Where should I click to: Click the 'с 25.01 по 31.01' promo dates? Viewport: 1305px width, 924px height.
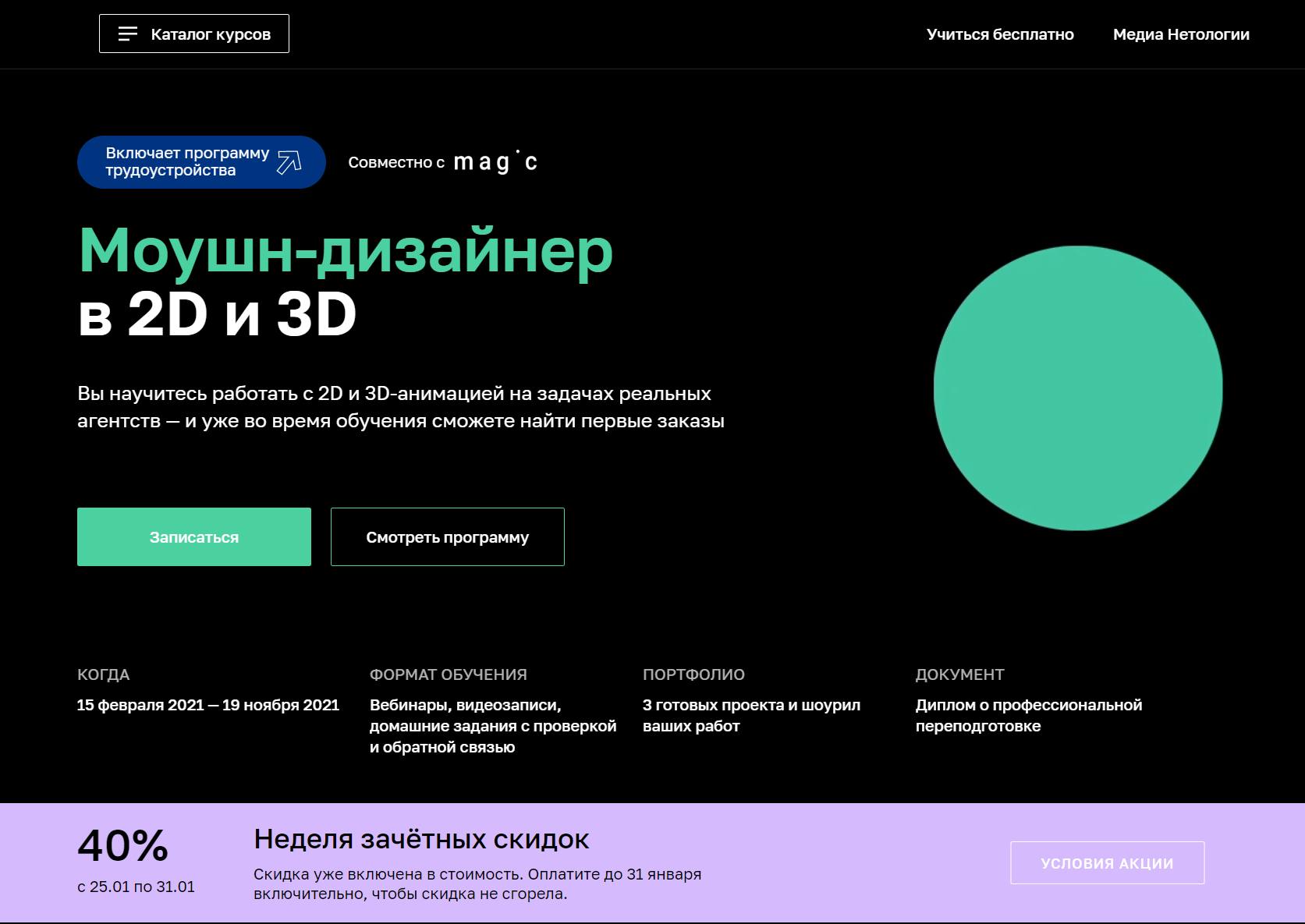click(136, 887)
